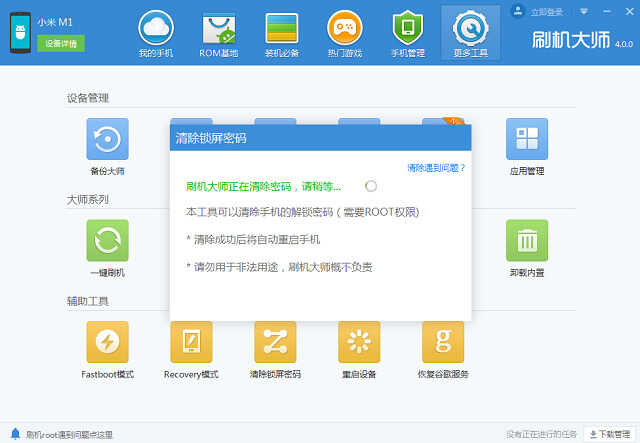Click the 设备详情 green button

pos(61,43)
